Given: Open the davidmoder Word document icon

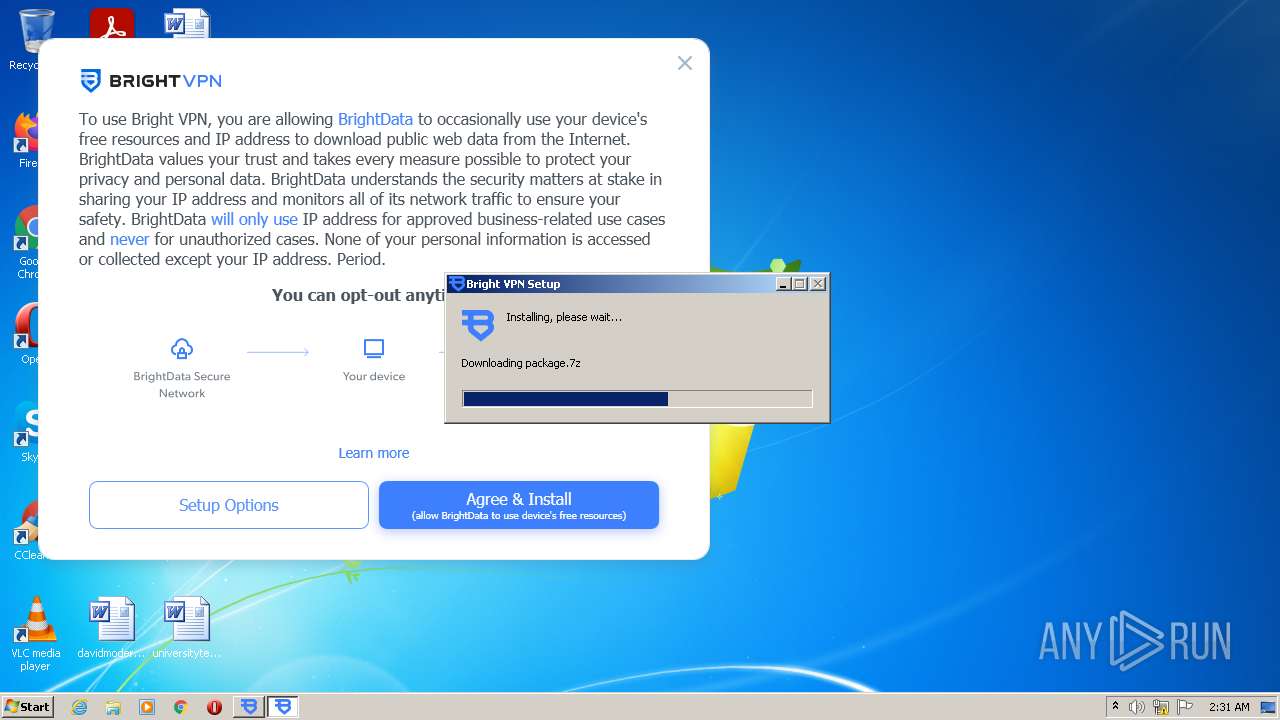Looking at the screenshot, I should tap(112, 628).
